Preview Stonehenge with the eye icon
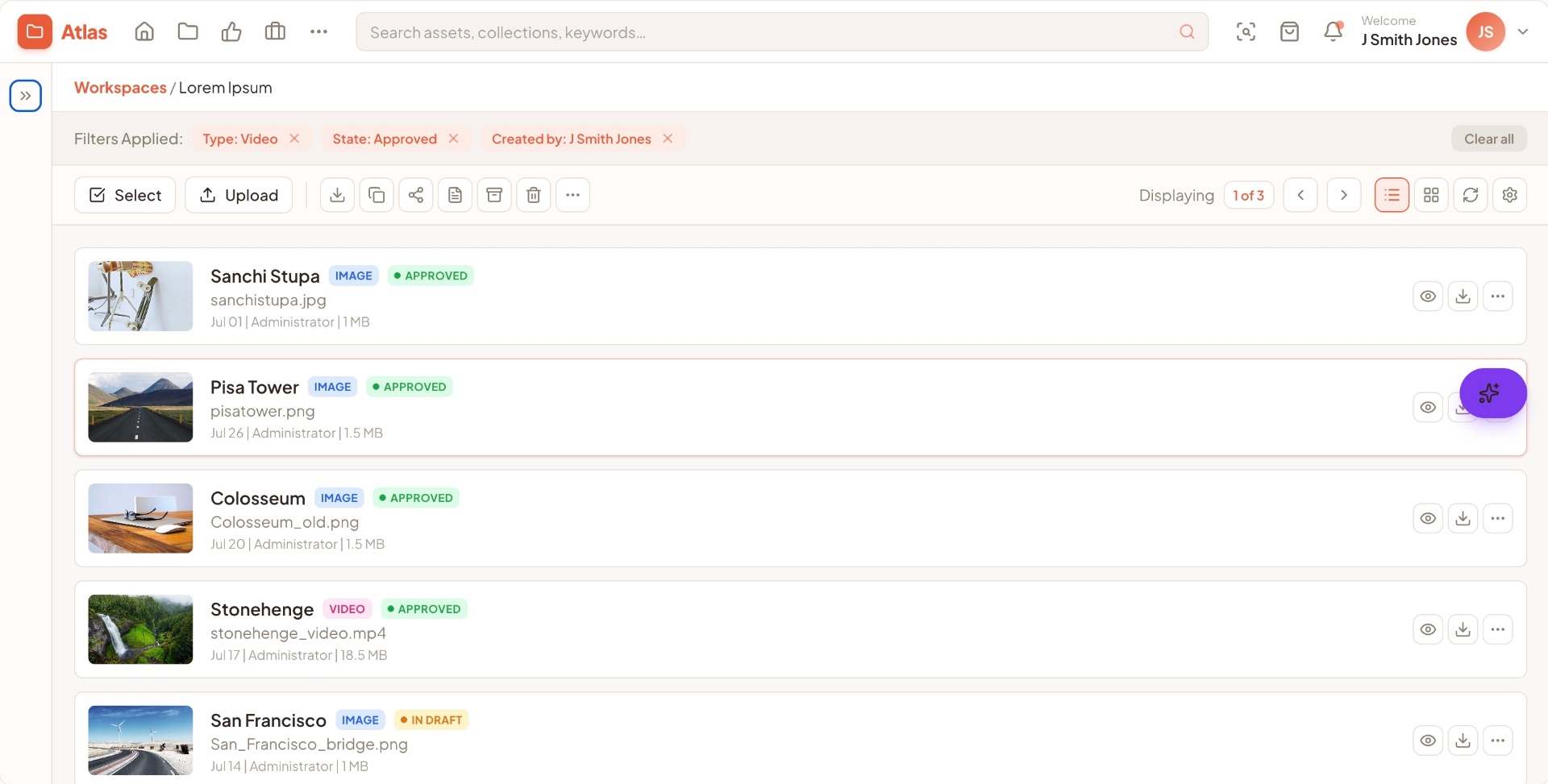 coord(1428,630)
